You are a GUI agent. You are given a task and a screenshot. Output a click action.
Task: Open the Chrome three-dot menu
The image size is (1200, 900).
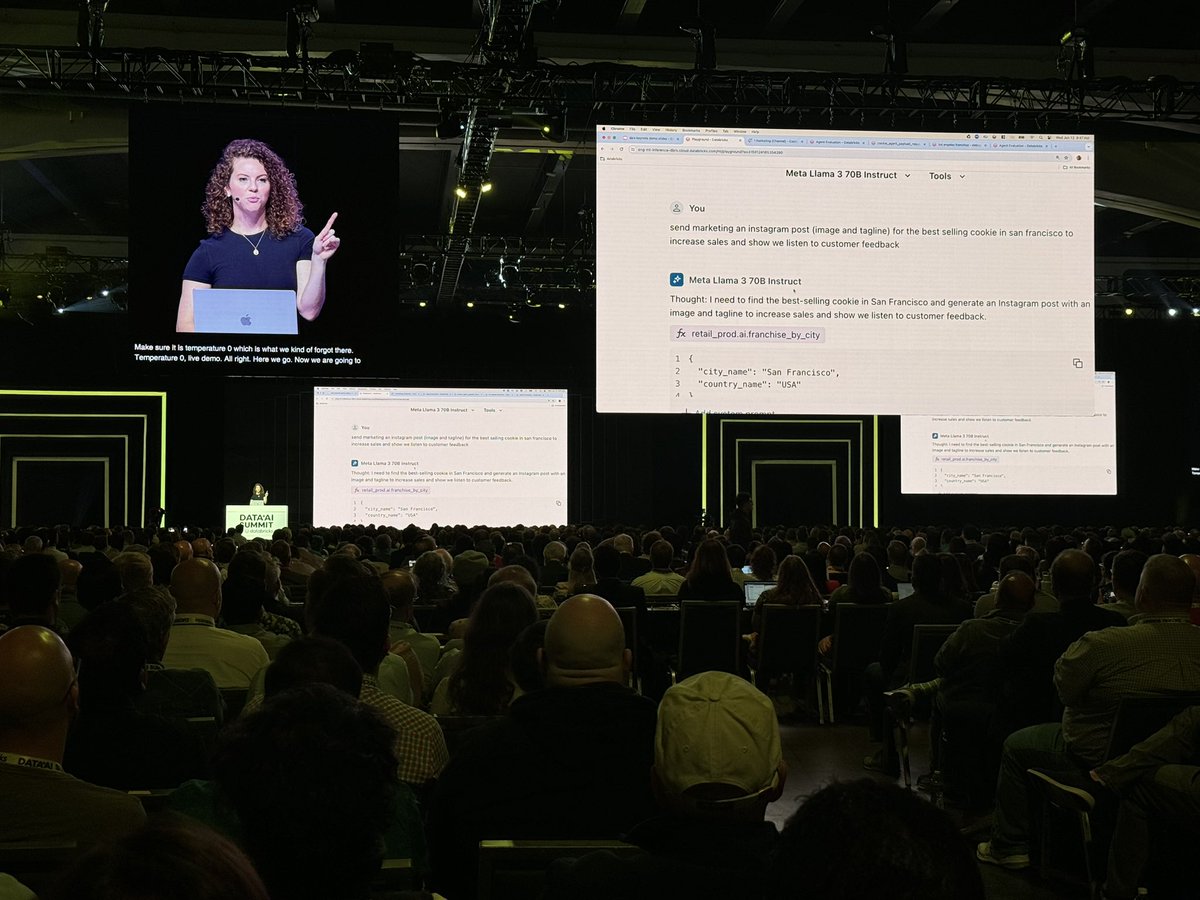pyautogui.click(x=1088, y=158)
